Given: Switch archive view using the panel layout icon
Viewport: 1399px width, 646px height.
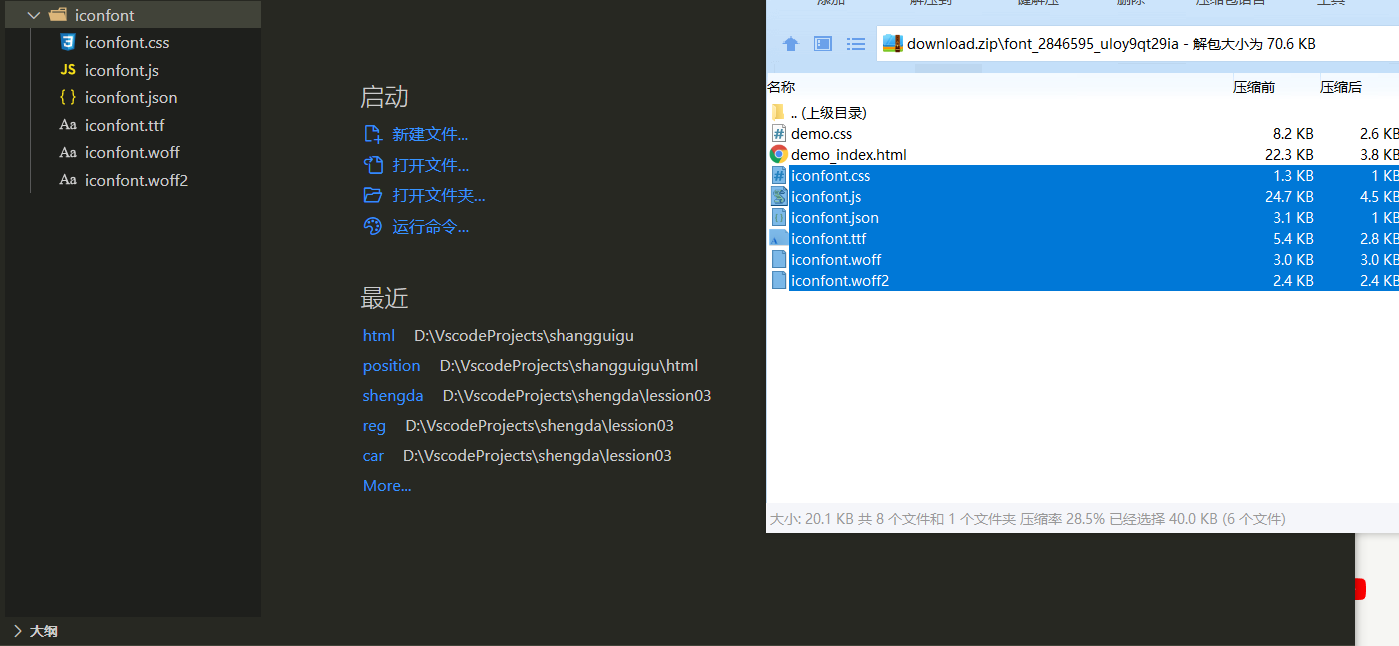Looking at the screenshot, I should (823, 44).
